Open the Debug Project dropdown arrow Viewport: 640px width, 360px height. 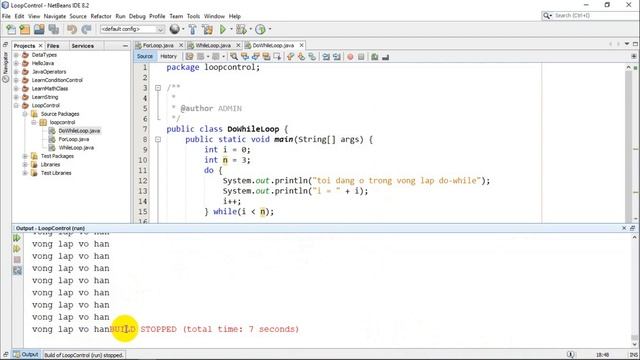250,29
